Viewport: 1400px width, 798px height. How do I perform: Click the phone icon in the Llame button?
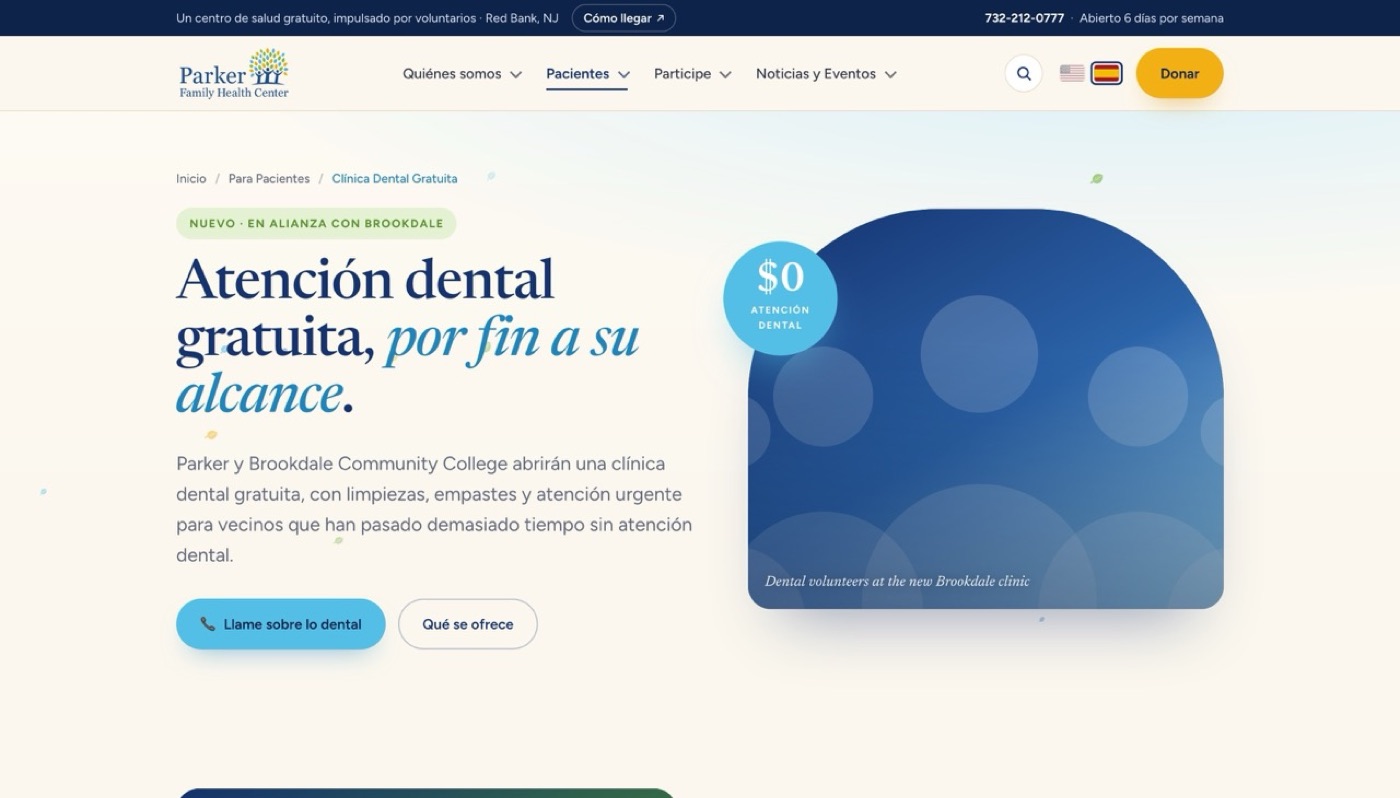pos(207,624)
